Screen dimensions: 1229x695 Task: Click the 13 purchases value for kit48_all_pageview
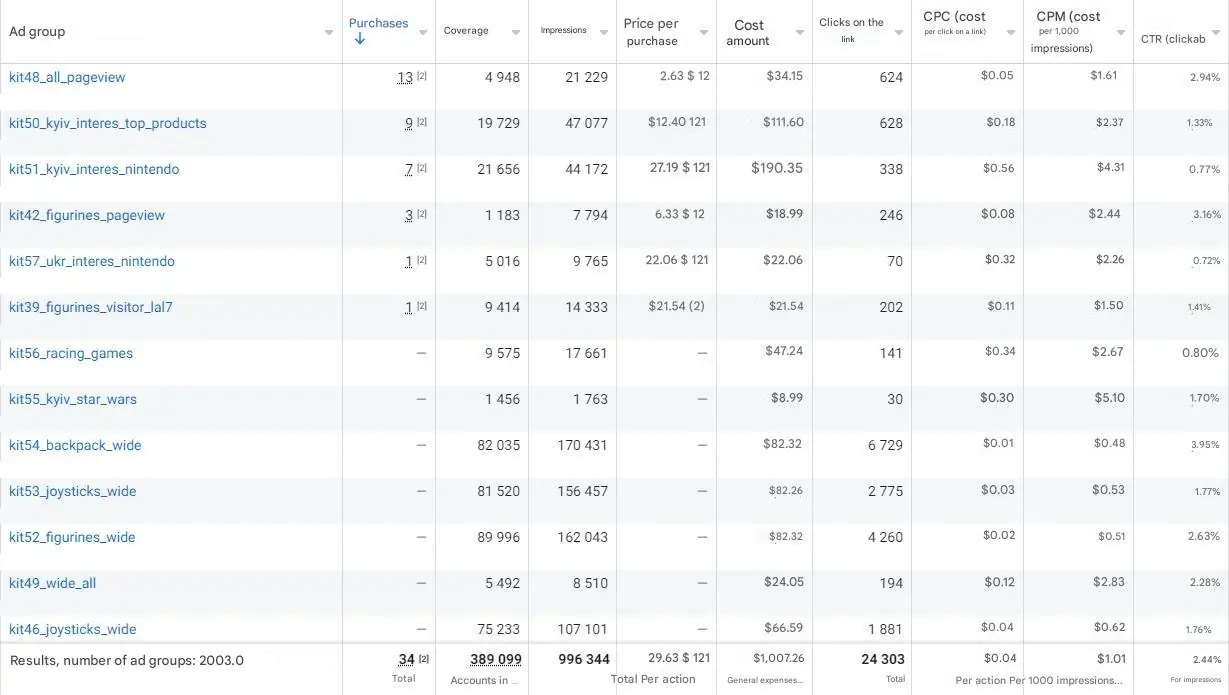[404, 78]
